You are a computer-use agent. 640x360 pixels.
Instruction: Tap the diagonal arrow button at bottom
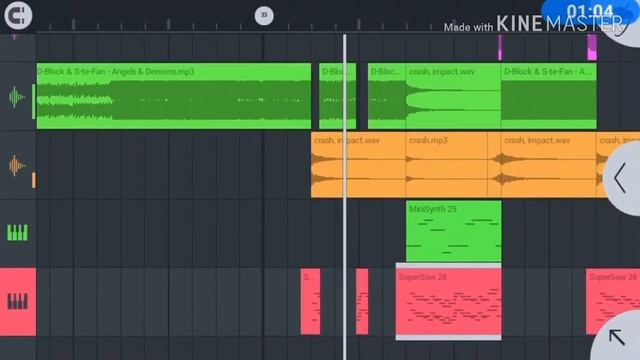[617, 337]
